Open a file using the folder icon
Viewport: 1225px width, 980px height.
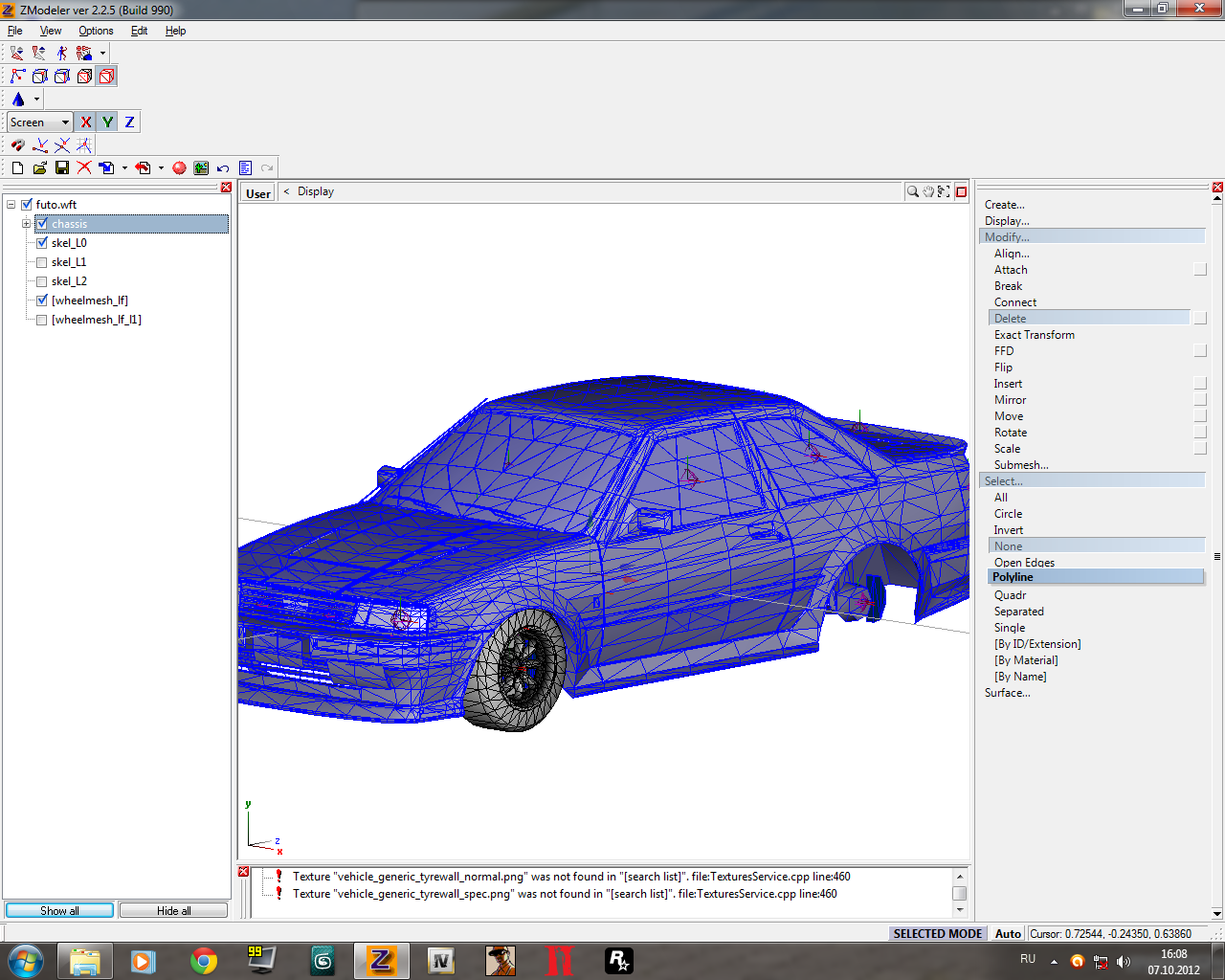(39, 167)
